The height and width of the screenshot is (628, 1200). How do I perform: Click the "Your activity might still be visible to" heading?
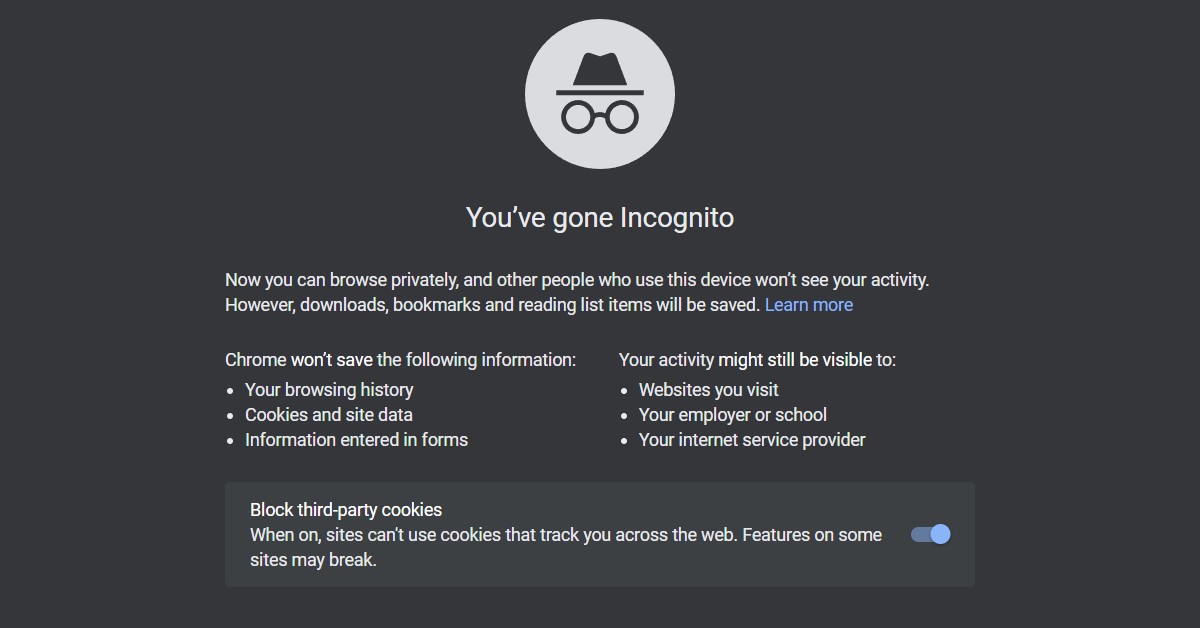tap(757, 360)
